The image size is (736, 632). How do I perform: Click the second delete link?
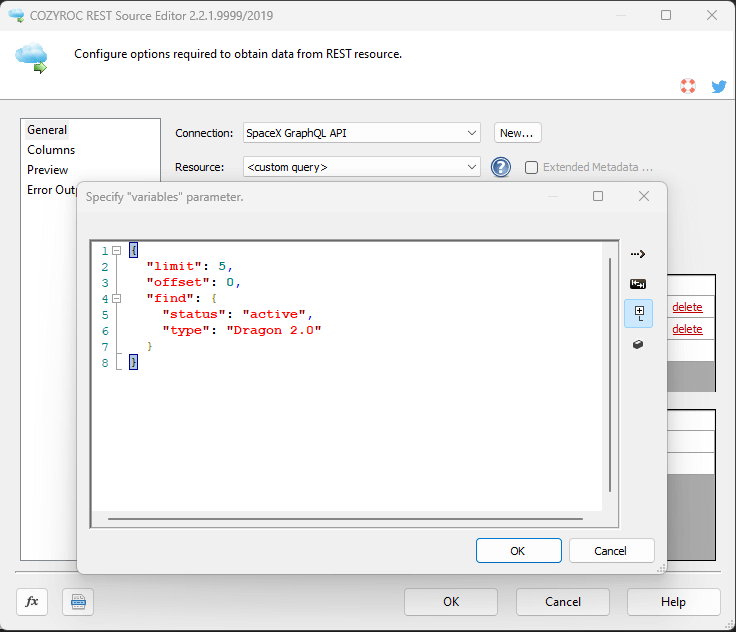[687, 329]
